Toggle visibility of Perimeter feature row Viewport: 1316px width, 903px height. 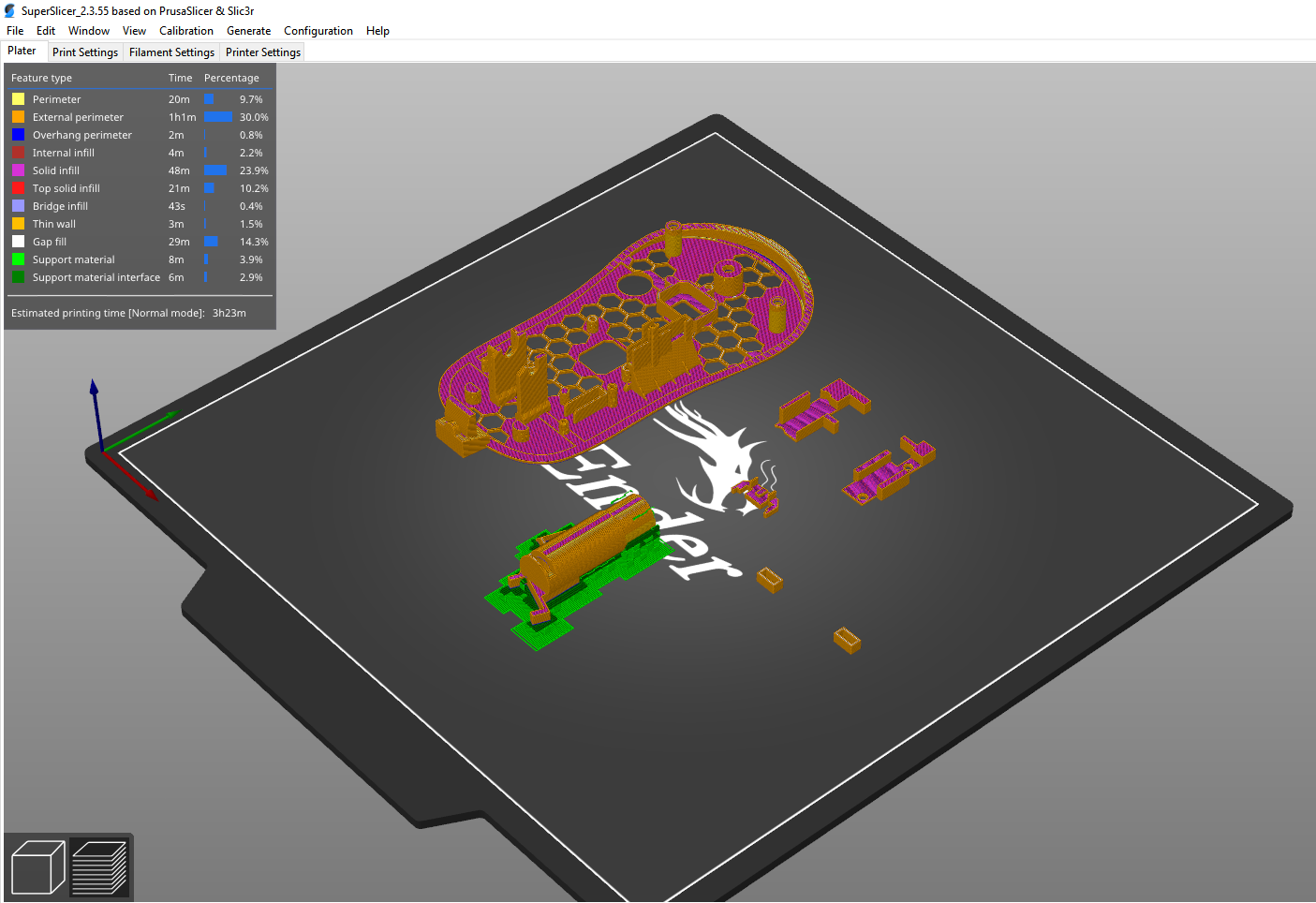click(140, 99)
